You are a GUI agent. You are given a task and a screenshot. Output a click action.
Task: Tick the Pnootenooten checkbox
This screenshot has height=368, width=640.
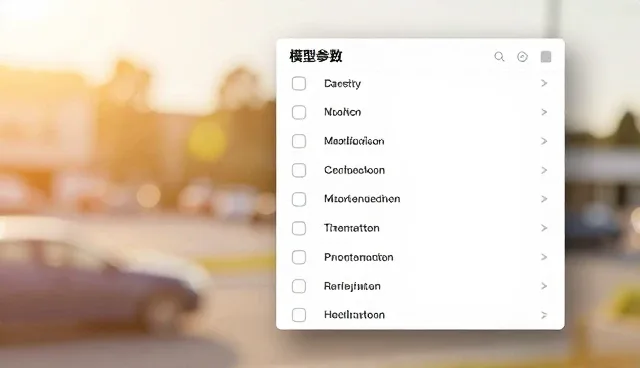point(299,257)
